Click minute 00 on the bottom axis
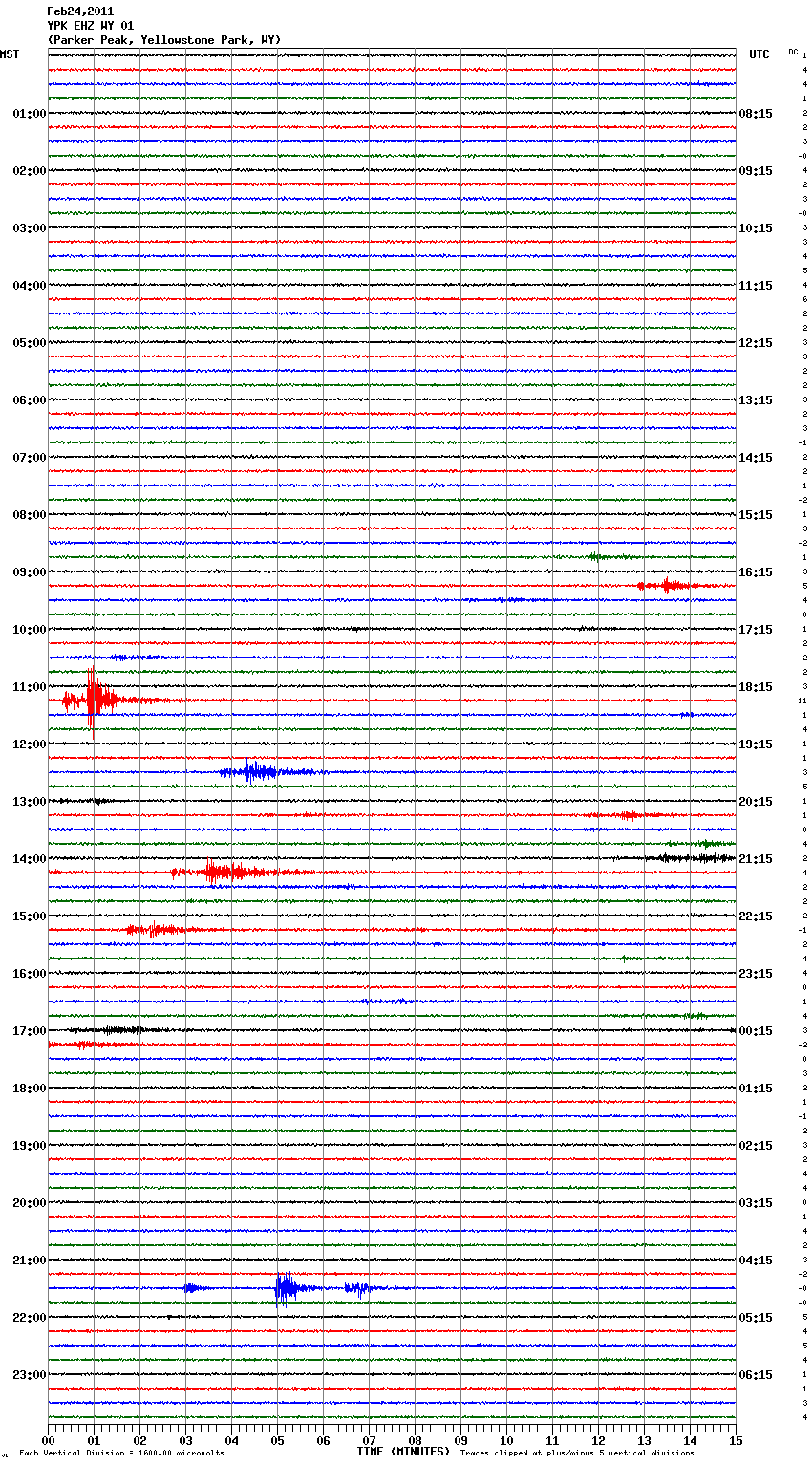 pyautogui.click(x=49, y=1440)
